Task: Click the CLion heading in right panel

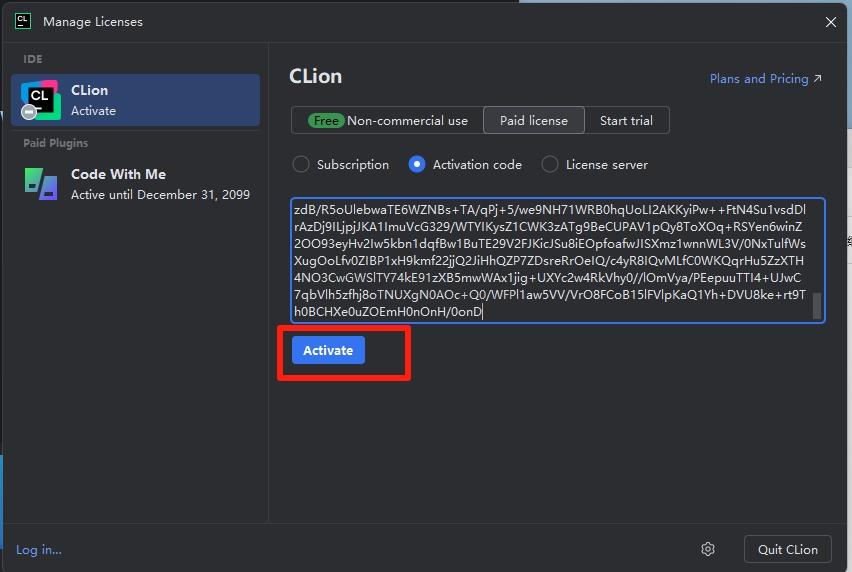Action: (315, 76)
